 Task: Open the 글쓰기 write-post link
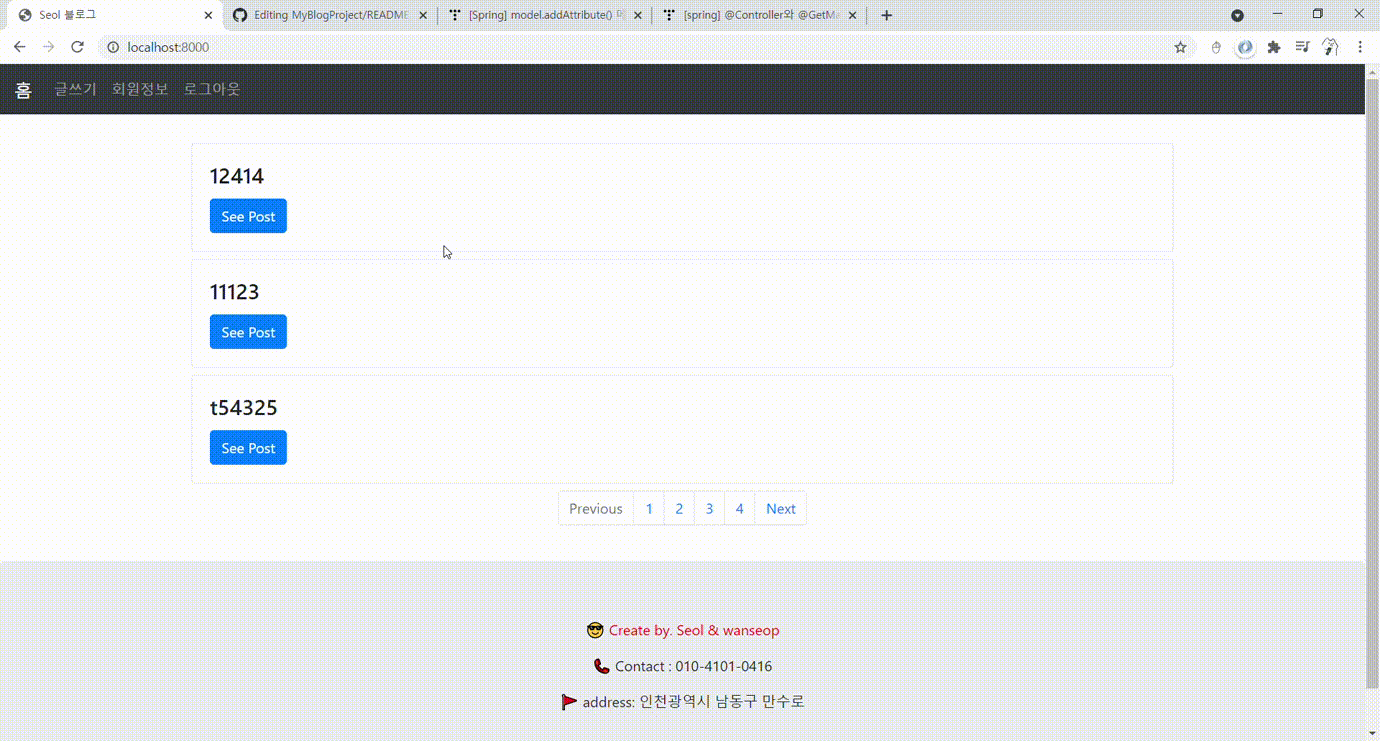coord(75,89)
